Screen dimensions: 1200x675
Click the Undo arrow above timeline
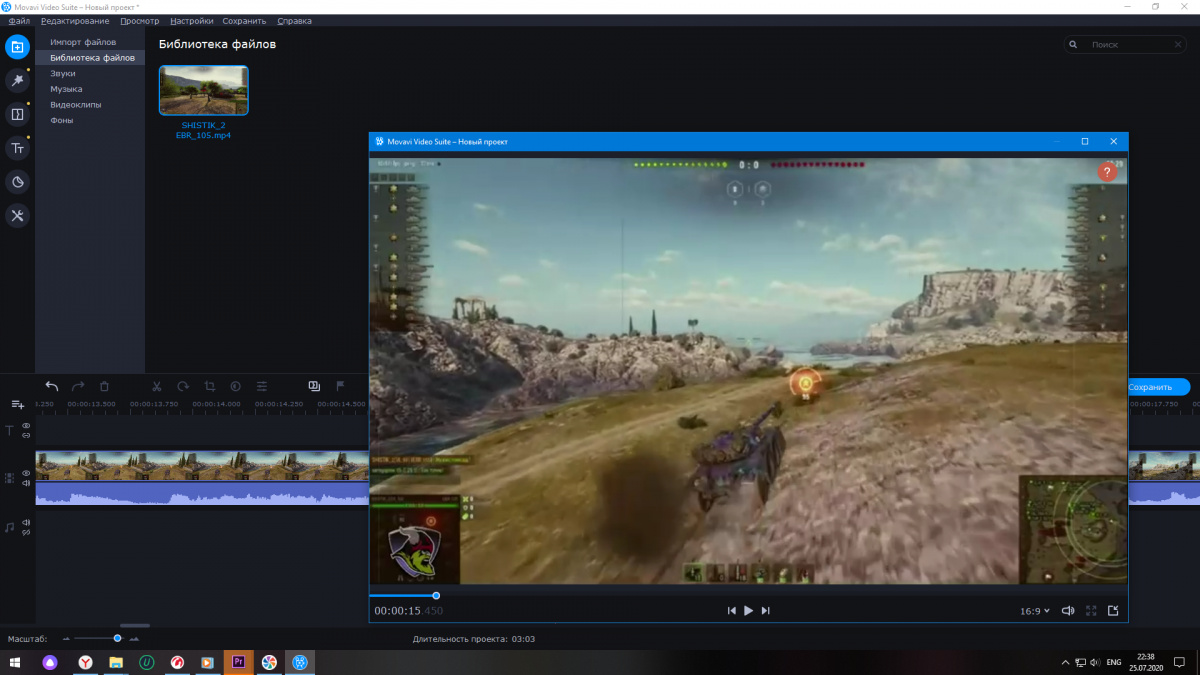(52, 386)
